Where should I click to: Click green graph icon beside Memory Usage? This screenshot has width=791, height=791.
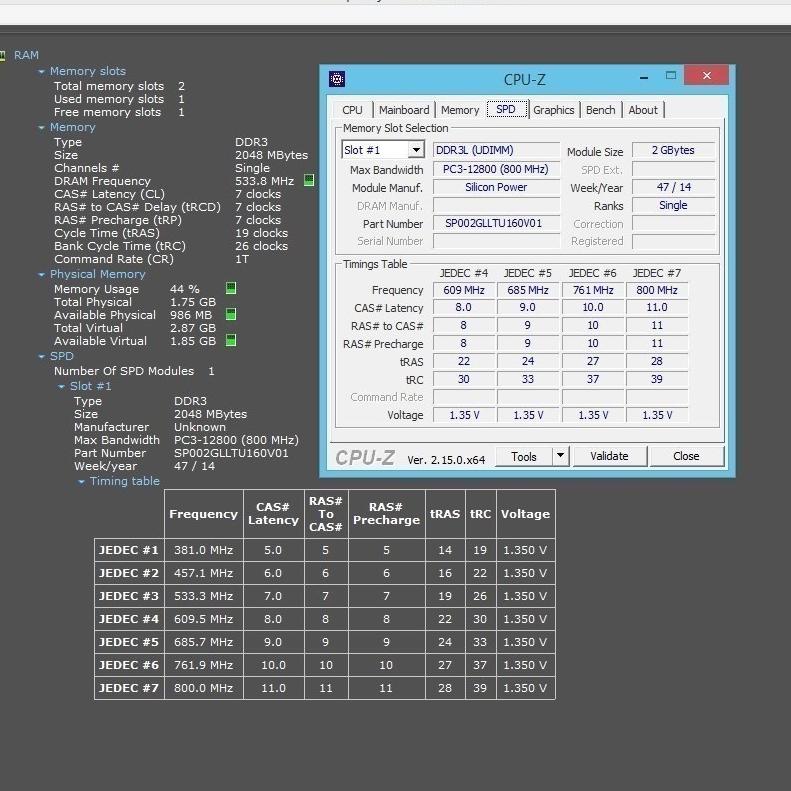[231, 288]
